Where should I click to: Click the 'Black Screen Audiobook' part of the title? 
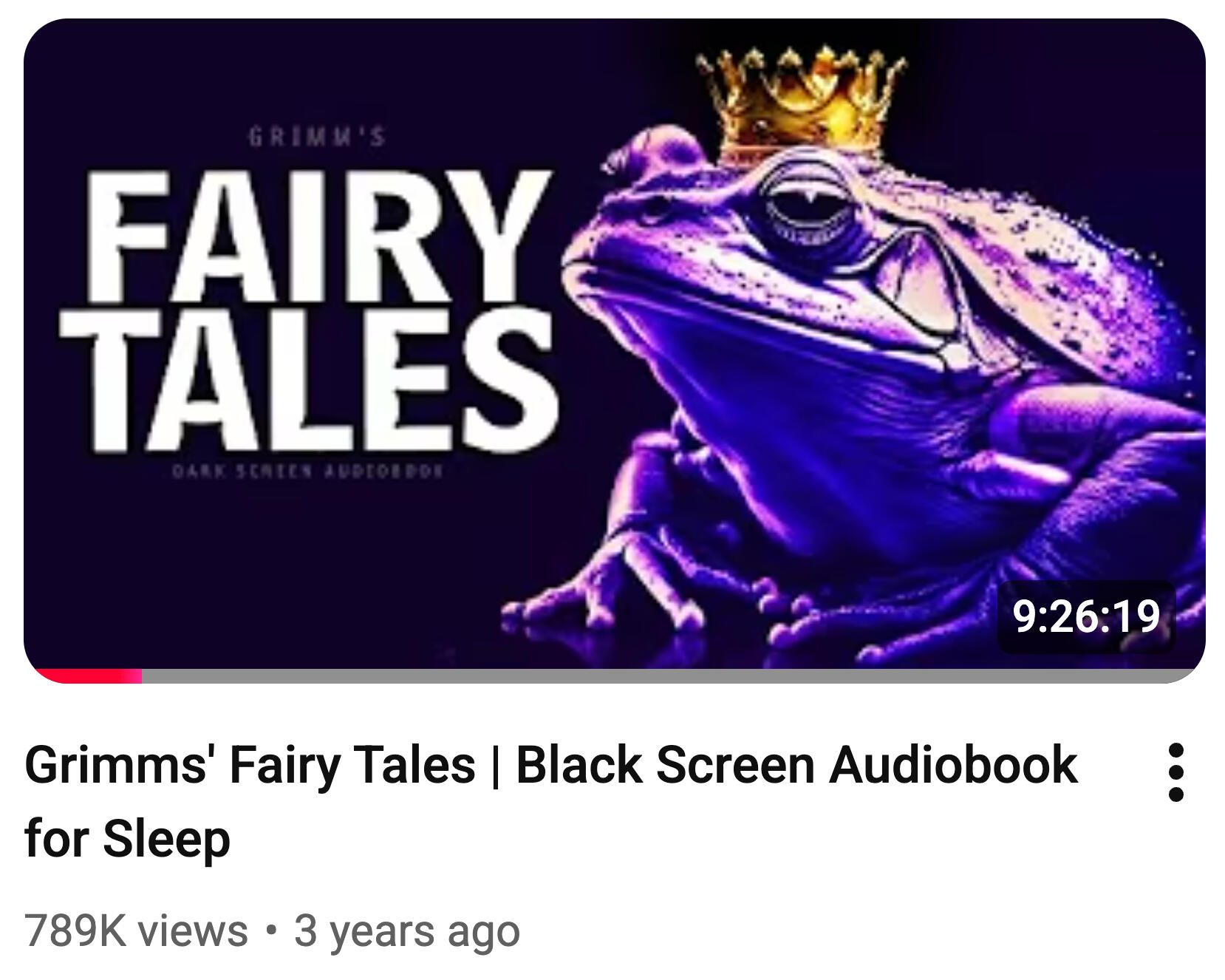pyautogui.click(x=796, y=764)
